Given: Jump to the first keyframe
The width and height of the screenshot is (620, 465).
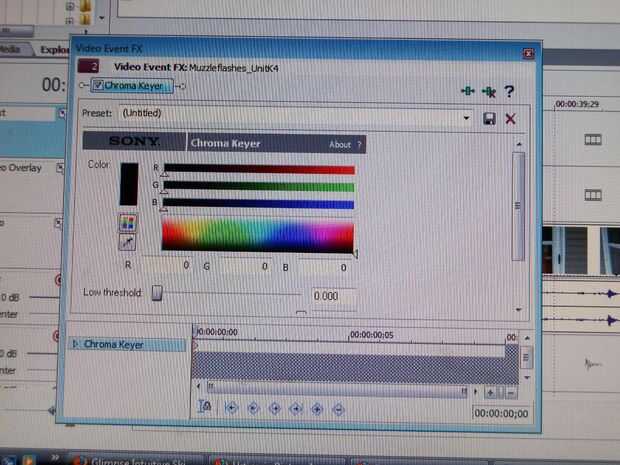Looking at the screenshot, I should [231, 407].
